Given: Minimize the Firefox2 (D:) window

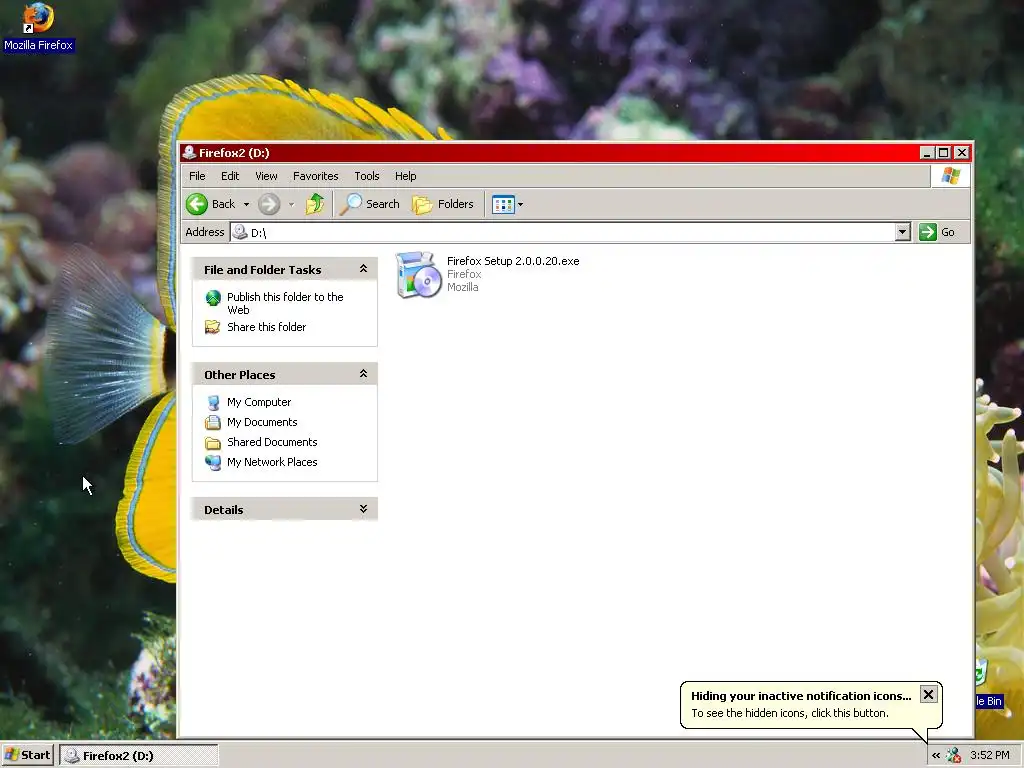Looking at the screenshot, I should [x=927, y=152].
